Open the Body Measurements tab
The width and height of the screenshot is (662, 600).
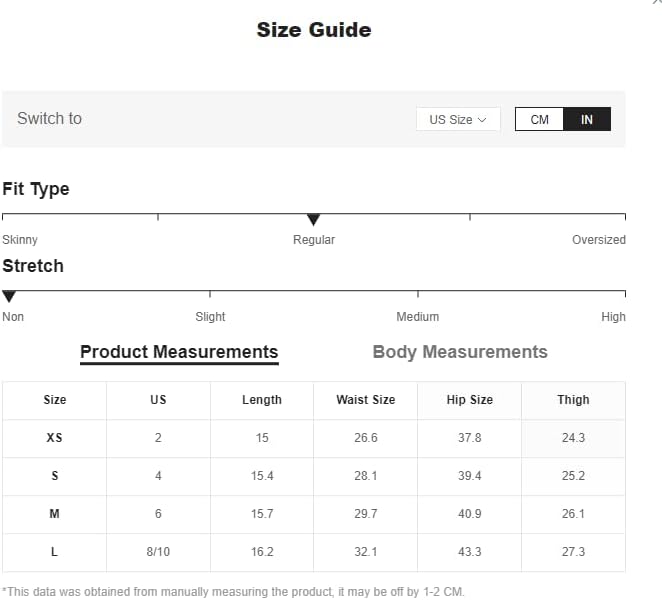tap(460, 352)
